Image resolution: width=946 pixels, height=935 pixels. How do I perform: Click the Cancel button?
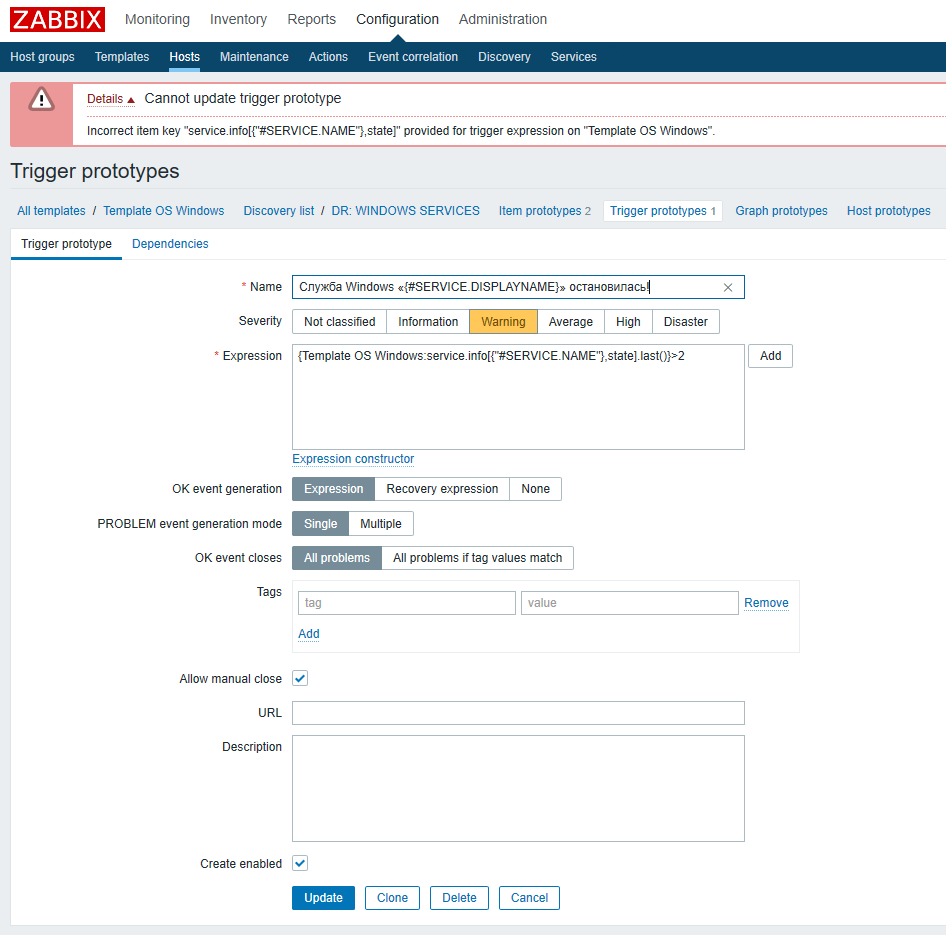529,898
